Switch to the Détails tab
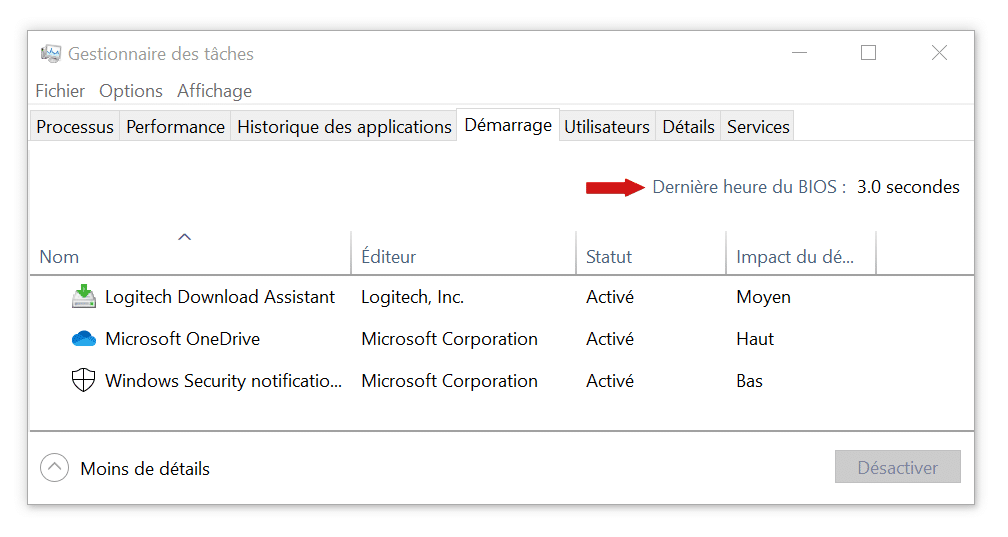Viewport: 1008px width, 537px height. pyautogui.click(x=688, y=127)
